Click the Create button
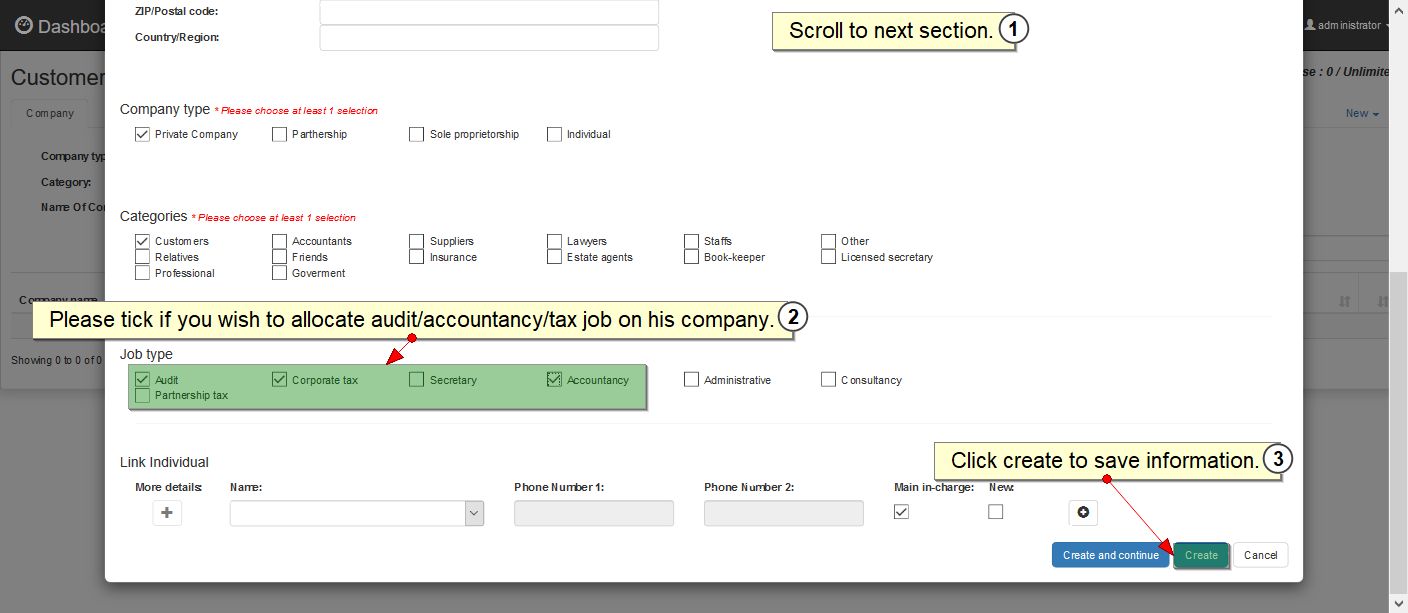This screenshot has height=613, width=1408. coord(1201,555)
